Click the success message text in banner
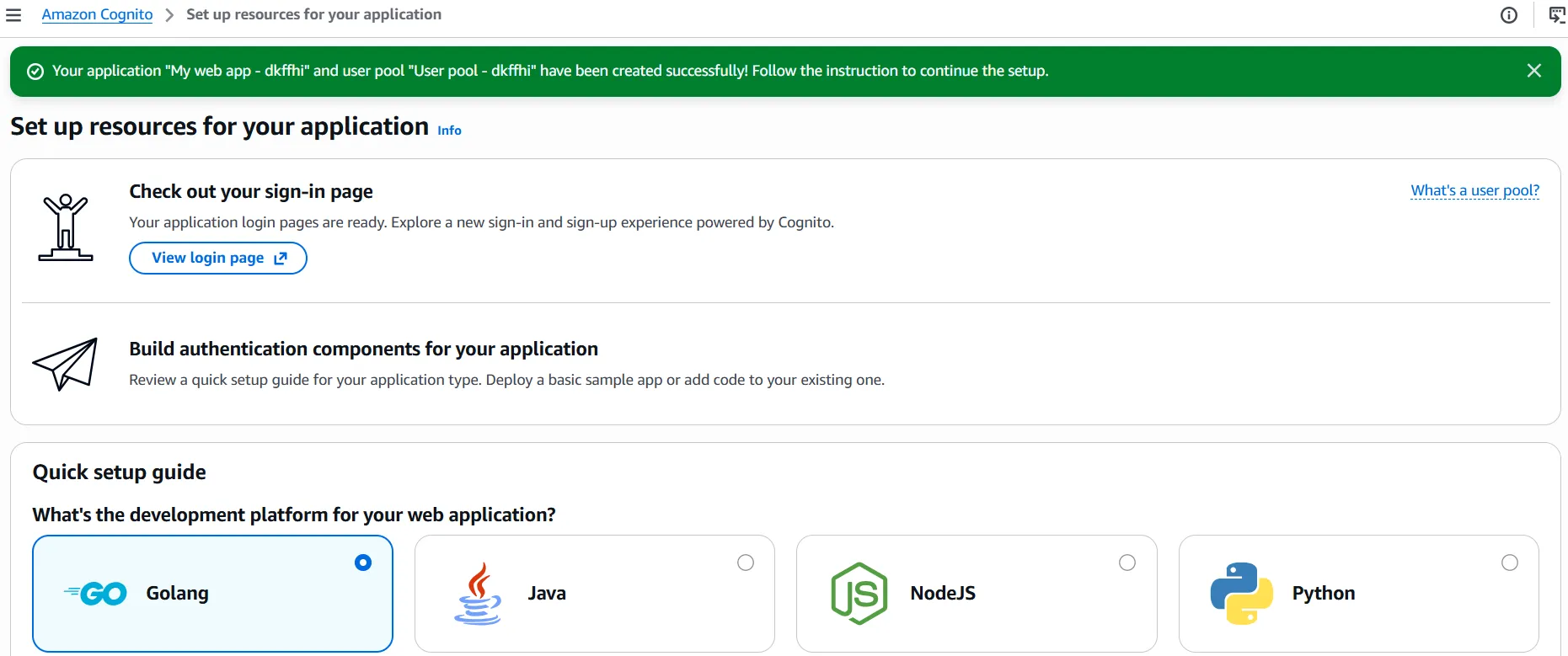Screen dimensions: 1568x656 (x=550, y=71)
